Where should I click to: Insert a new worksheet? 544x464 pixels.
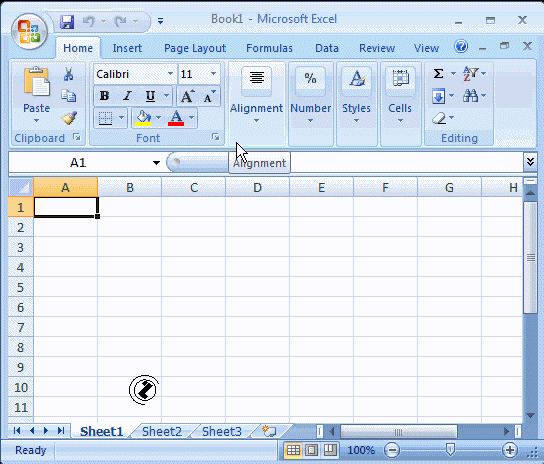[269, 431]
